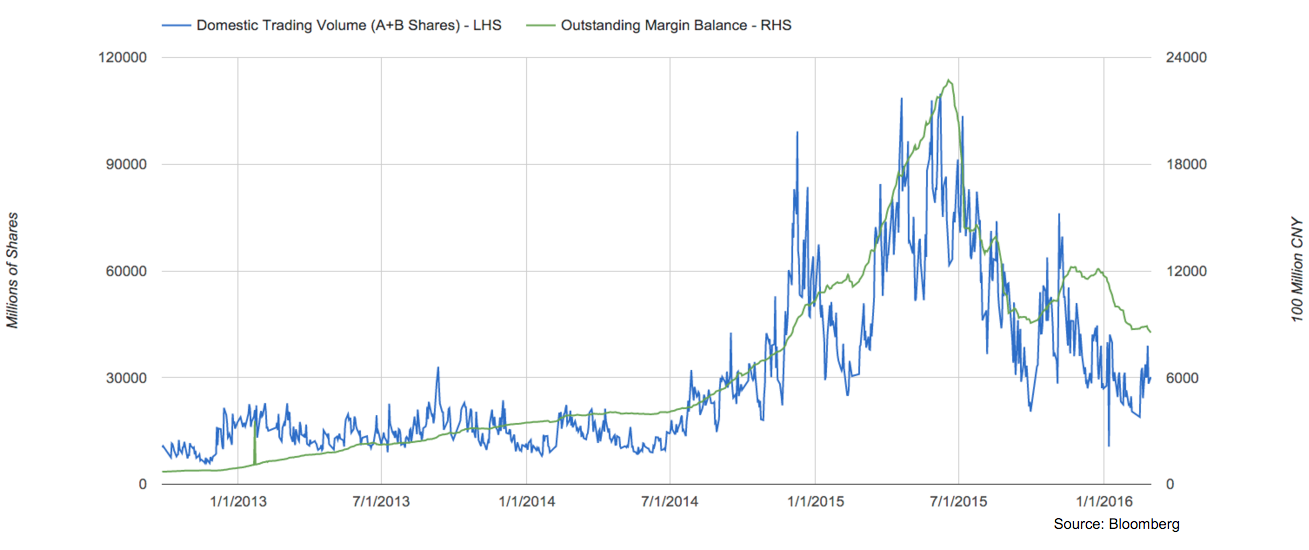Image resolution: width=1309 pixels, height=550 pixels.
Task: Click the blue legend line swatch
Action: pyautogui.click(x=177, y=25)
